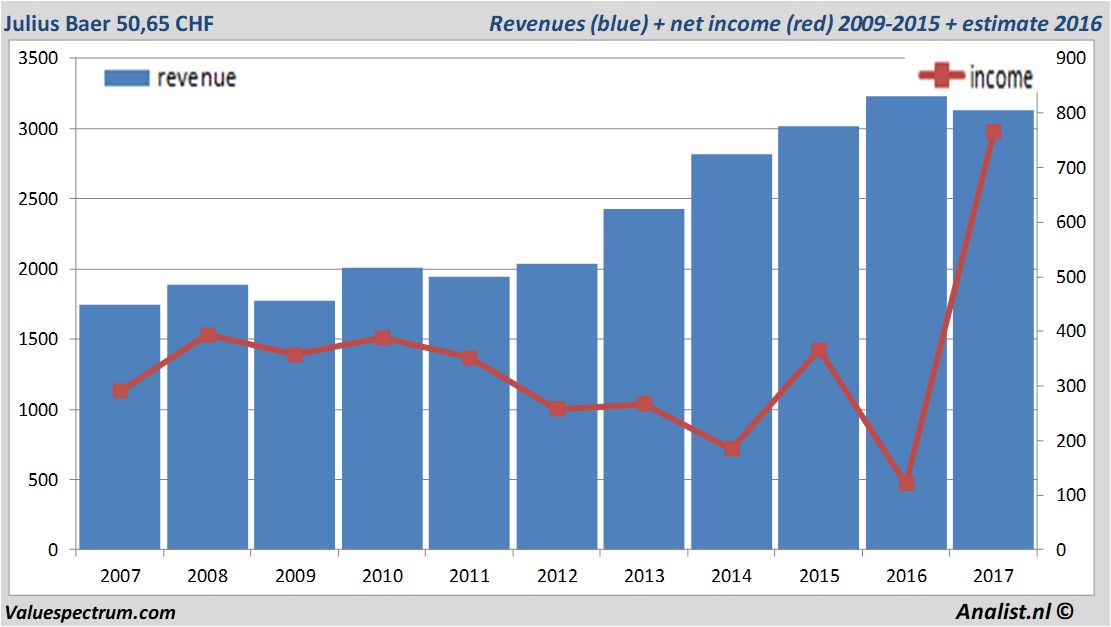Click the 'Analist.nl ©' footer text

pos(1014,611)
